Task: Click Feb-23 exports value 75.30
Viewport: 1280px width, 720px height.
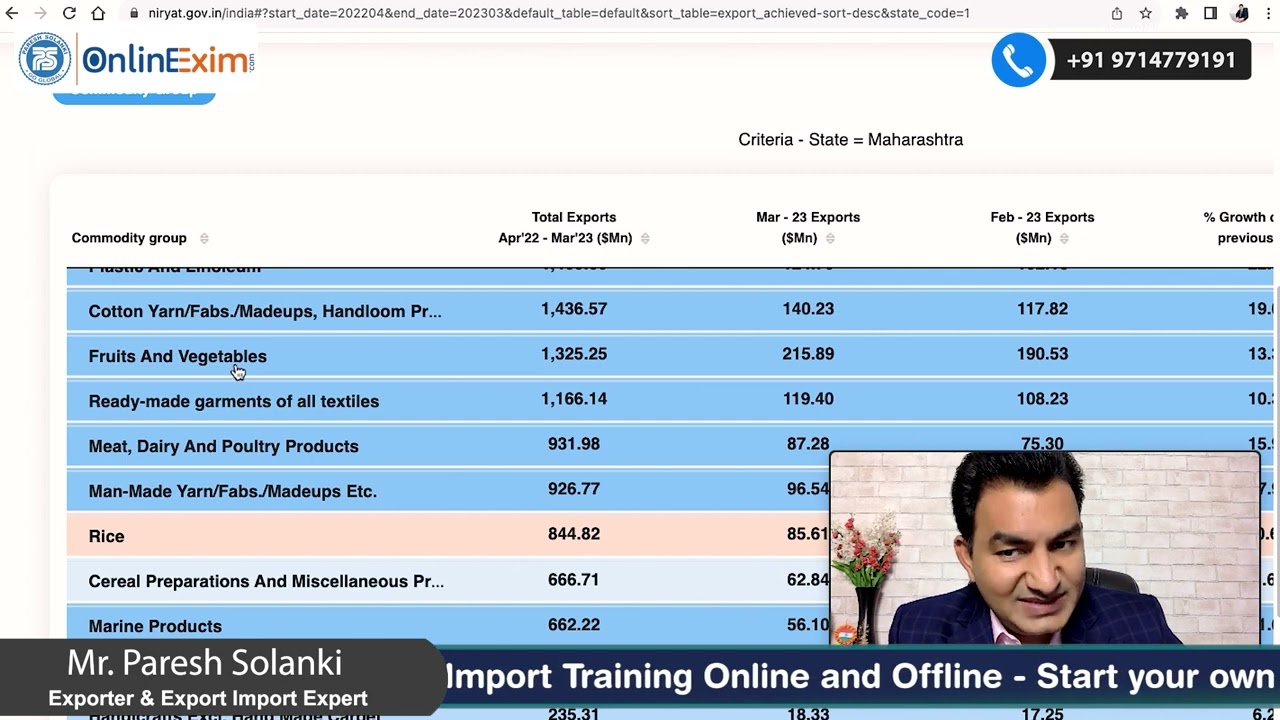Action: [x=1042, y=443]
